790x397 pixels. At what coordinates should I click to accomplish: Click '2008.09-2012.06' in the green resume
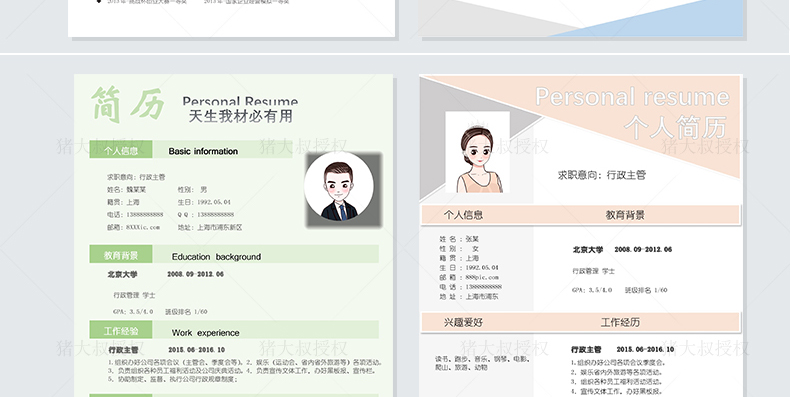(x=195, y=275)
